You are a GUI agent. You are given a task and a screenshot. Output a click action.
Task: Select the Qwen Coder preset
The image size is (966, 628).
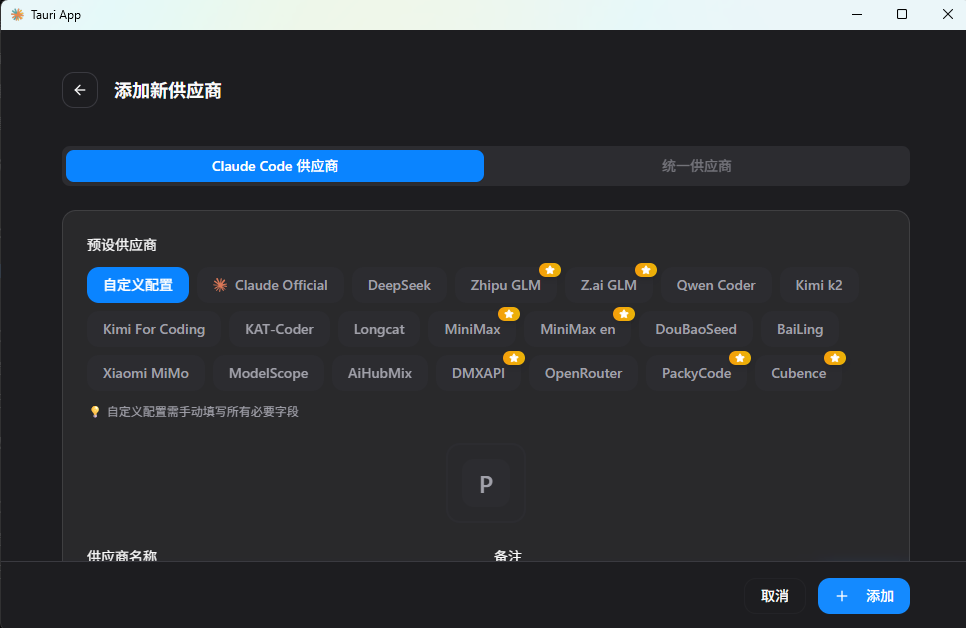coord(716,285)
